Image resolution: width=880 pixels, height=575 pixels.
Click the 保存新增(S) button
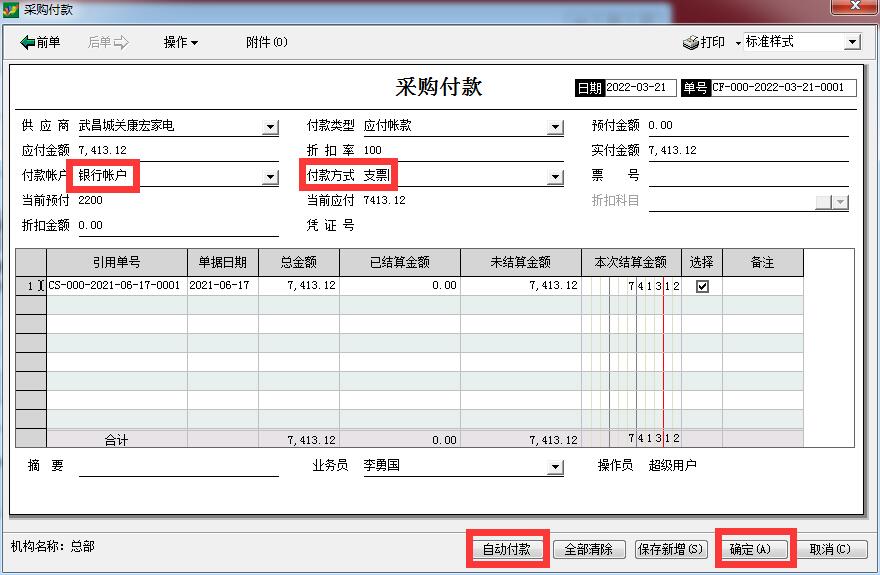click(x=670, y=549)
